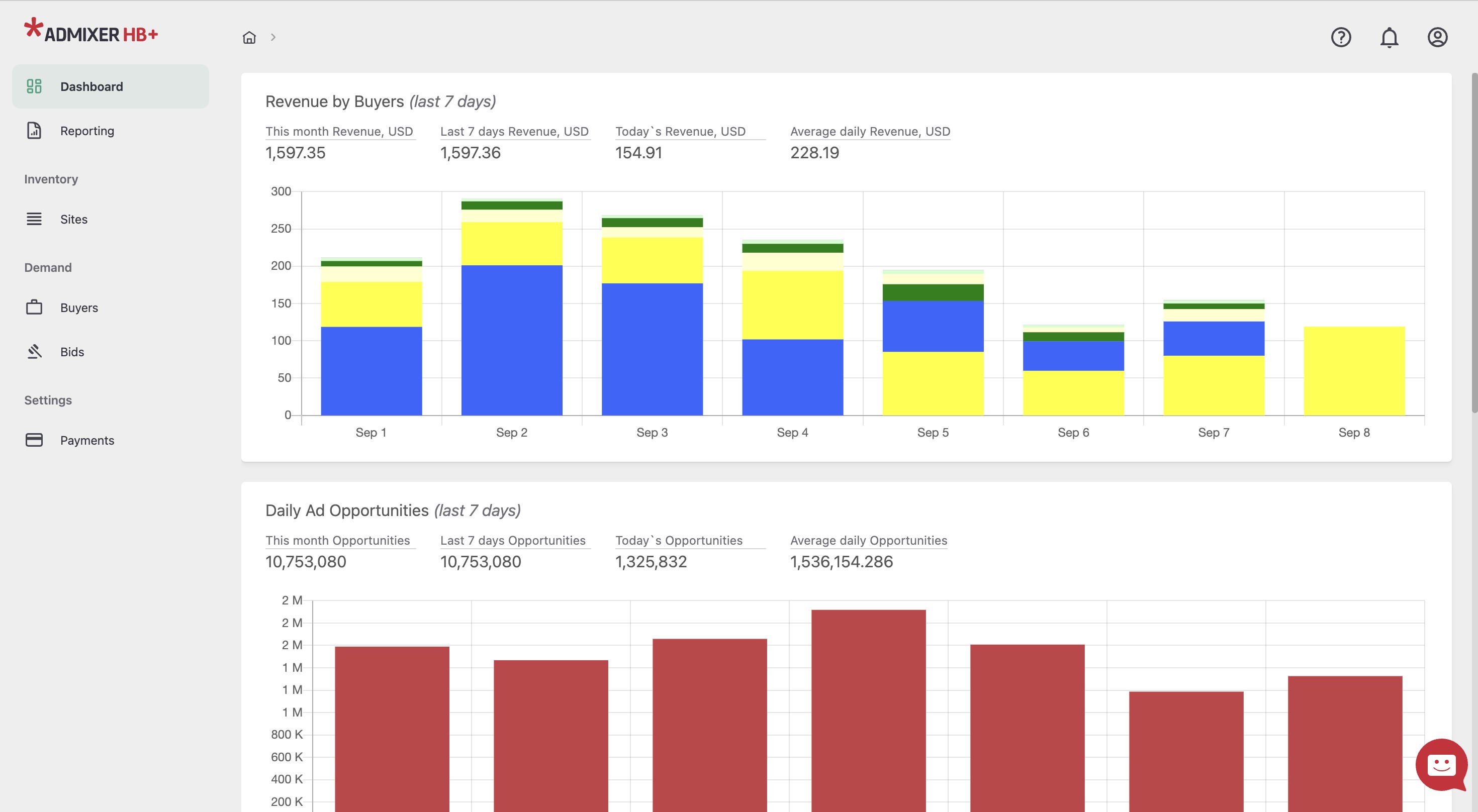Open the help question mark icon
Screen dimensions: 1478x812
(x=1341, y=37)
